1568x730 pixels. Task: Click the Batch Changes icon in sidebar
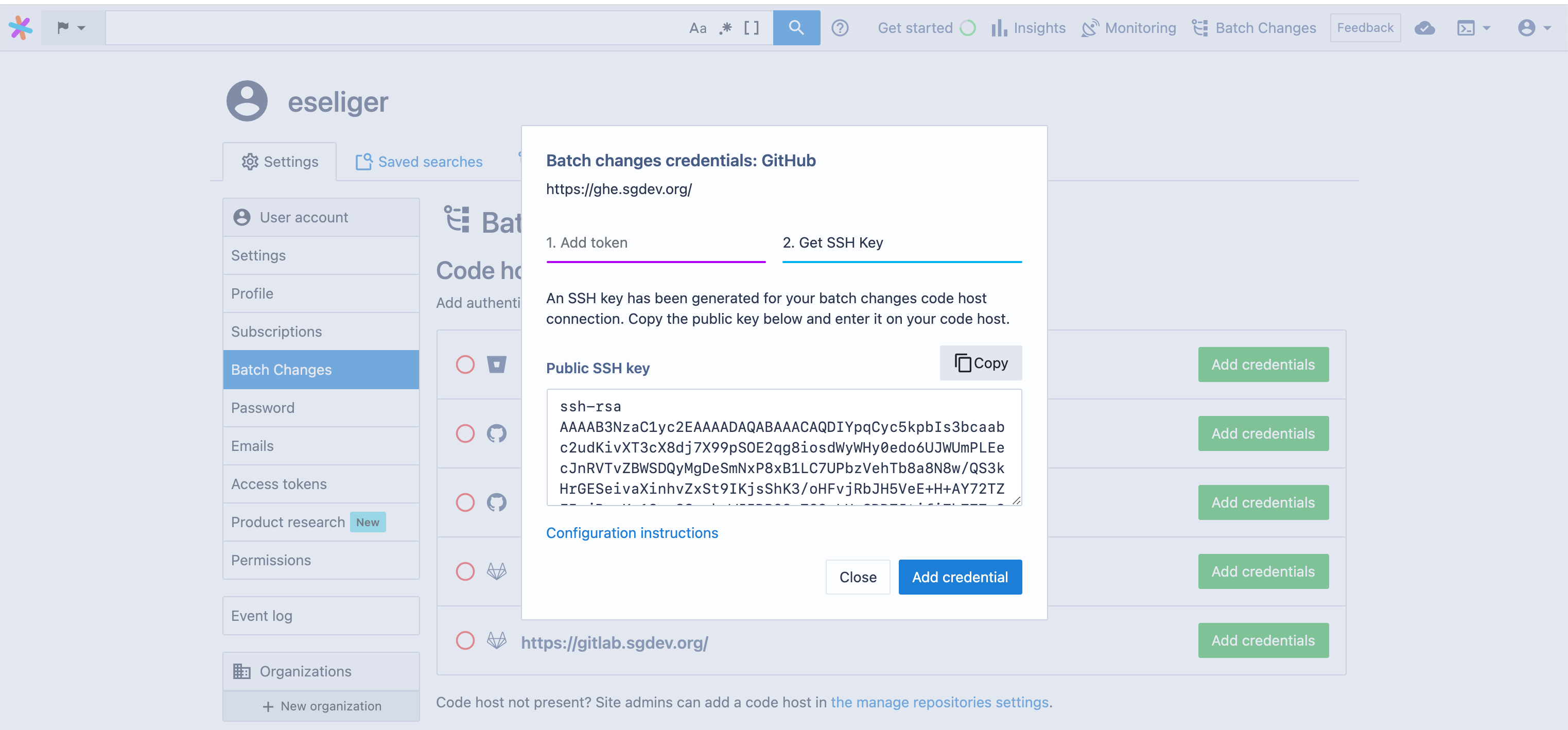click(281, 369)
